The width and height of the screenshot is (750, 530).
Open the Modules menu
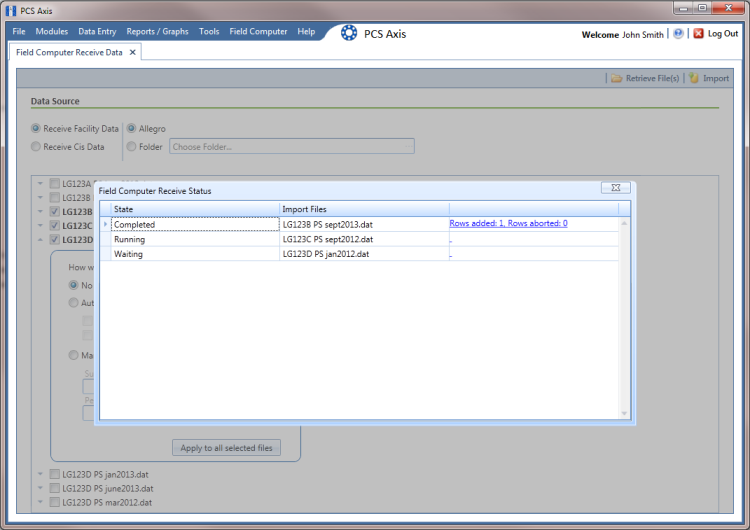52,32
